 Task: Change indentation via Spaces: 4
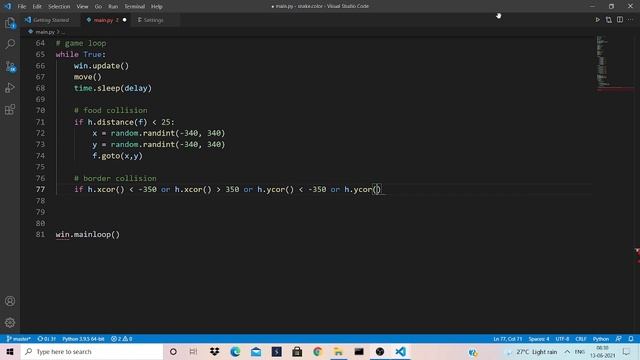pos(539,339)
